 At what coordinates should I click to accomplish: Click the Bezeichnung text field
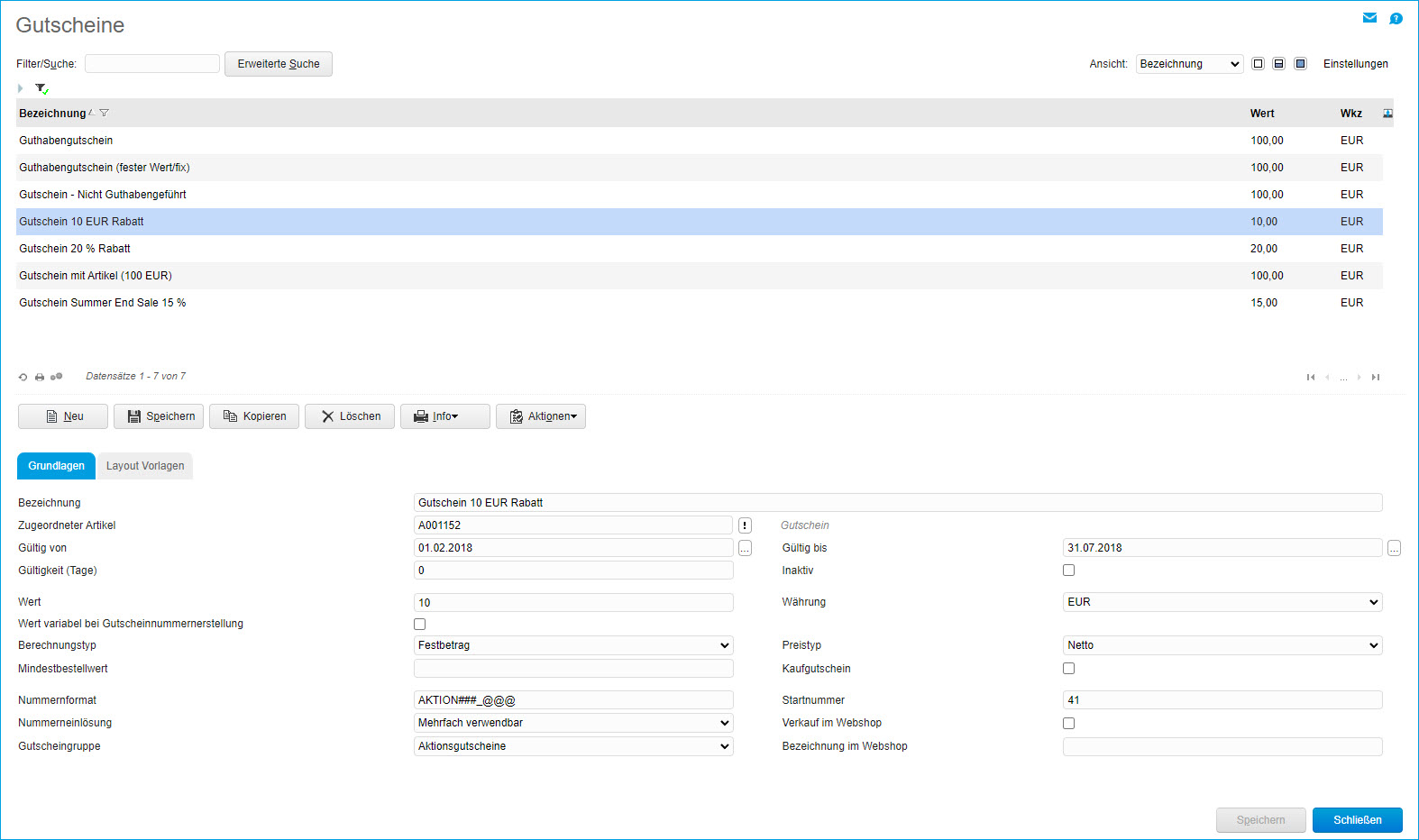pyautogui.click(x=898, y=503)
